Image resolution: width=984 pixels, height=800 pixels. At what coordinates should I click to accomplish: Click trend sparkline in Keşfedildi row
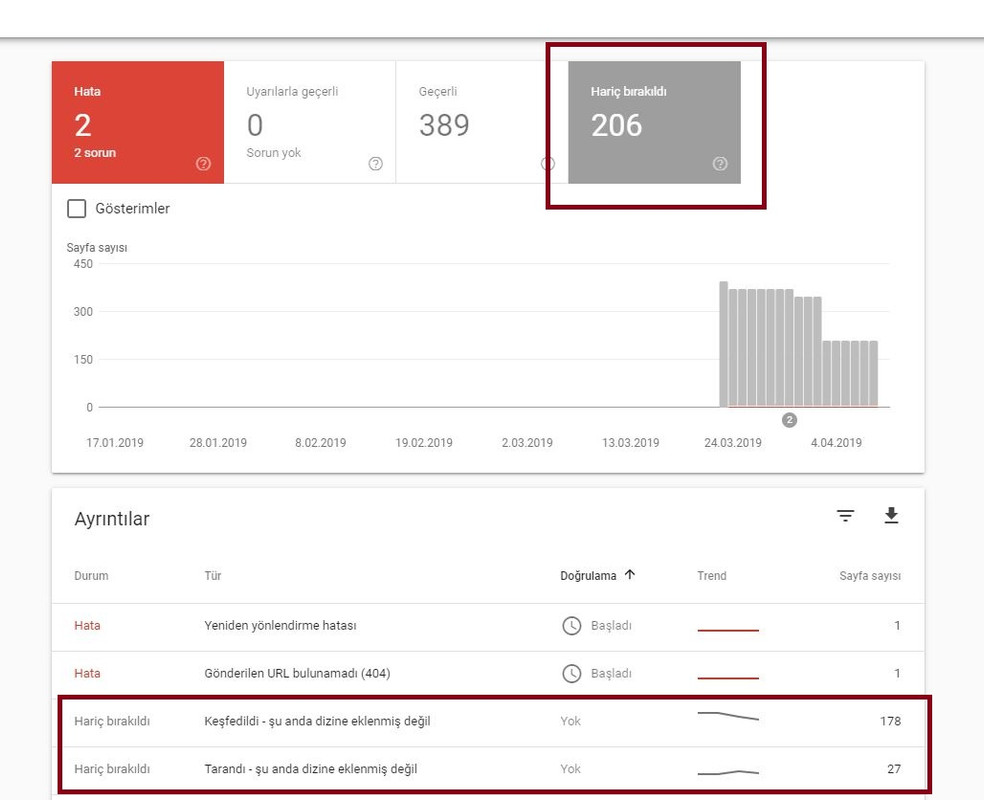pyautogui.click(x=728, y=716)
